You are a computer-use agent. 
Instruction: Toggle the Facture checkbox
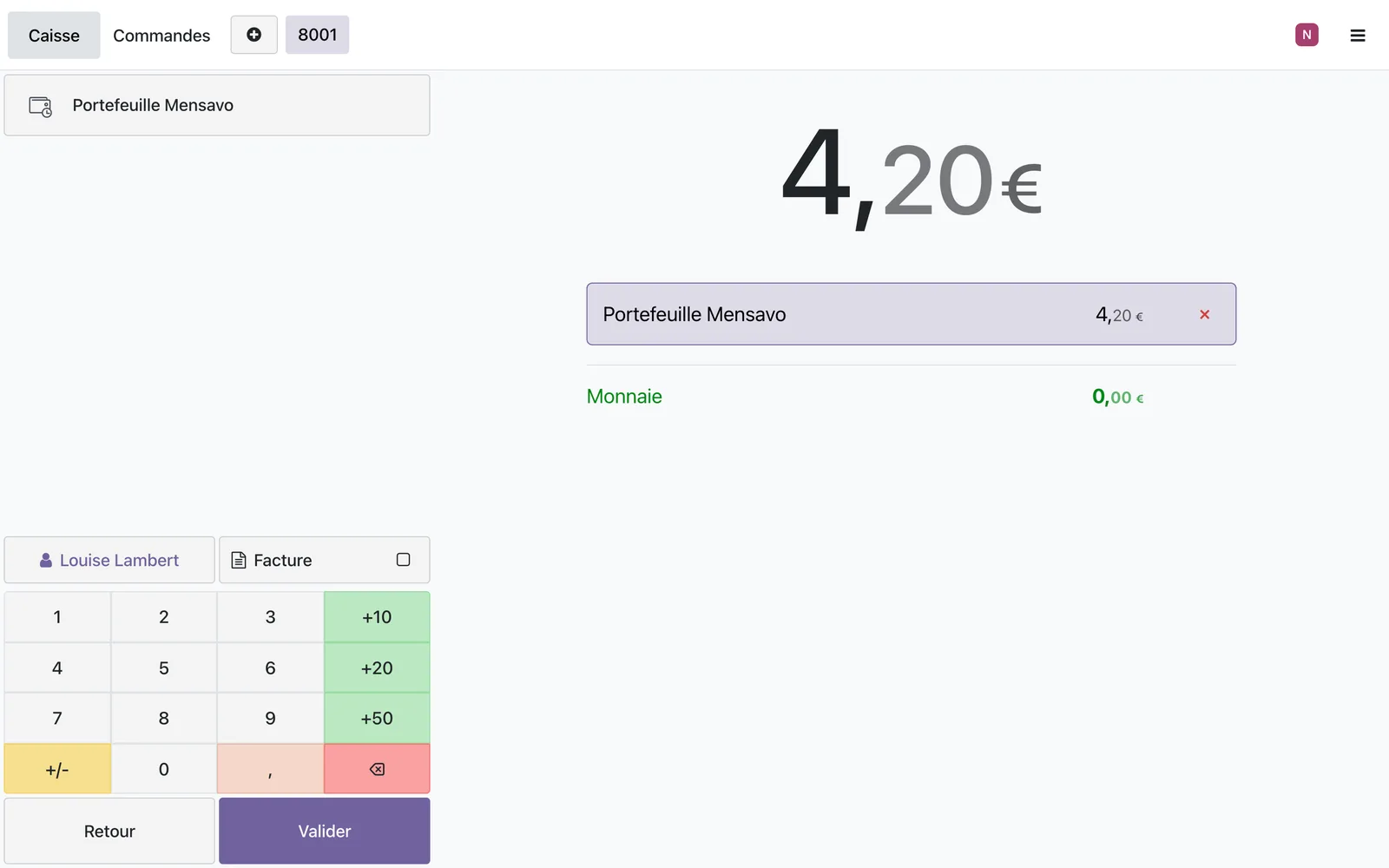403,560
